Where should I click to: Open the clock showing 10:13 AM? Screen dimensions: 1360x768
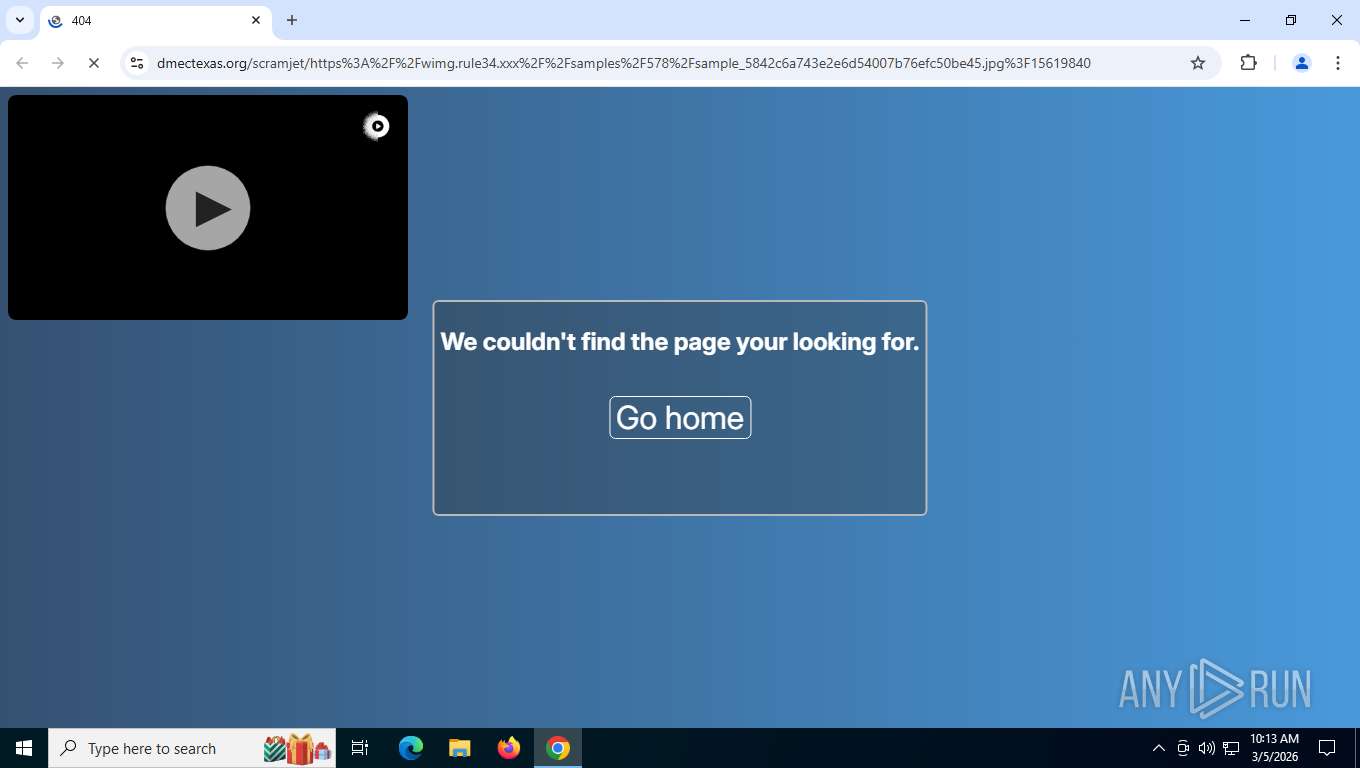point(1274,748)
